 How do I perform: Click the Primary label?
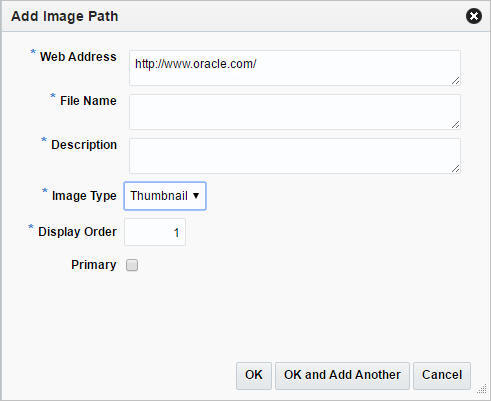click(94, 265)
